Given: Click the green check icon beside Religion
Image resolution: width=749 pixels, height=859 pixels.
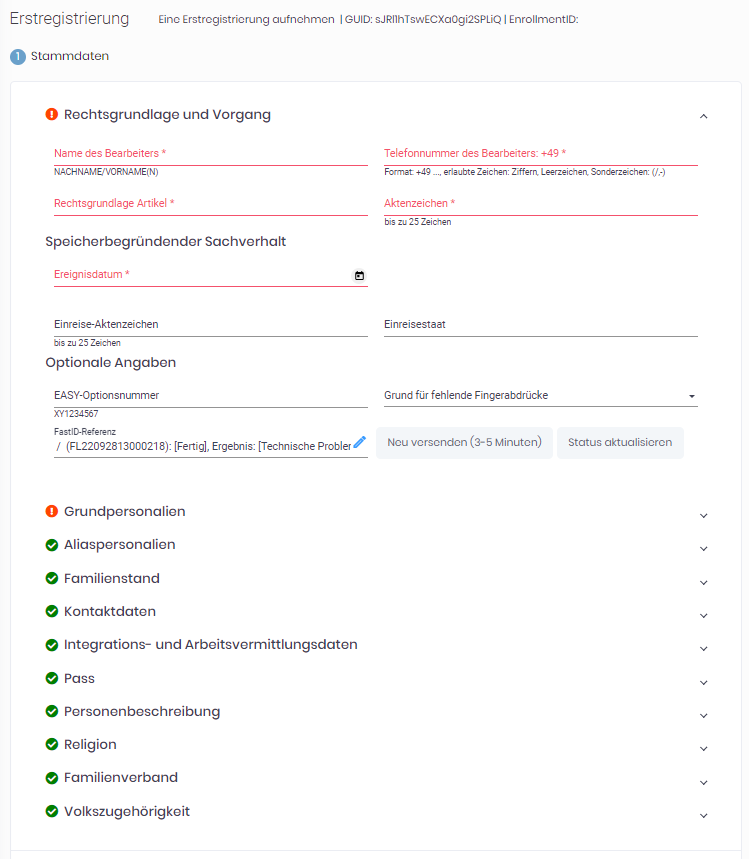Looking at the screenshot, I should pos(52,744).
